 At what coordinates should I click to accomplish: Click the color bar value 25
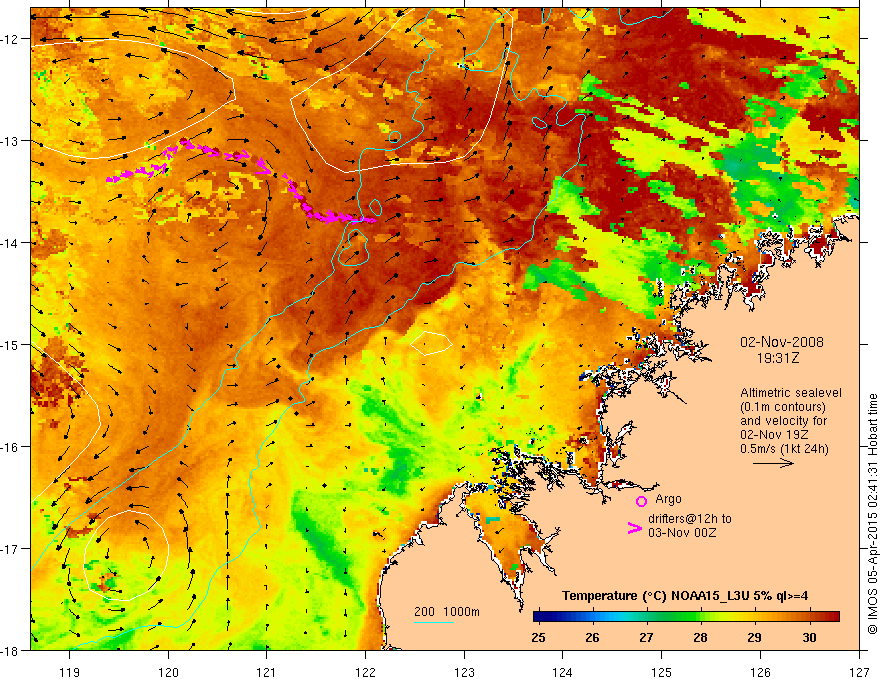(538, 638)
